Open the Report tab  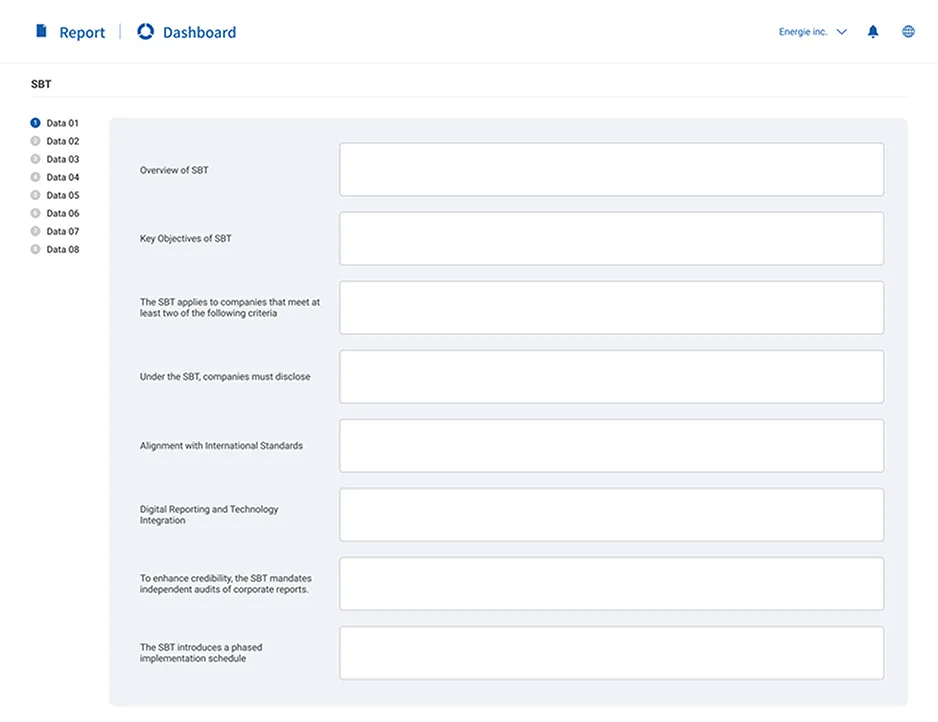pos(81,32)
